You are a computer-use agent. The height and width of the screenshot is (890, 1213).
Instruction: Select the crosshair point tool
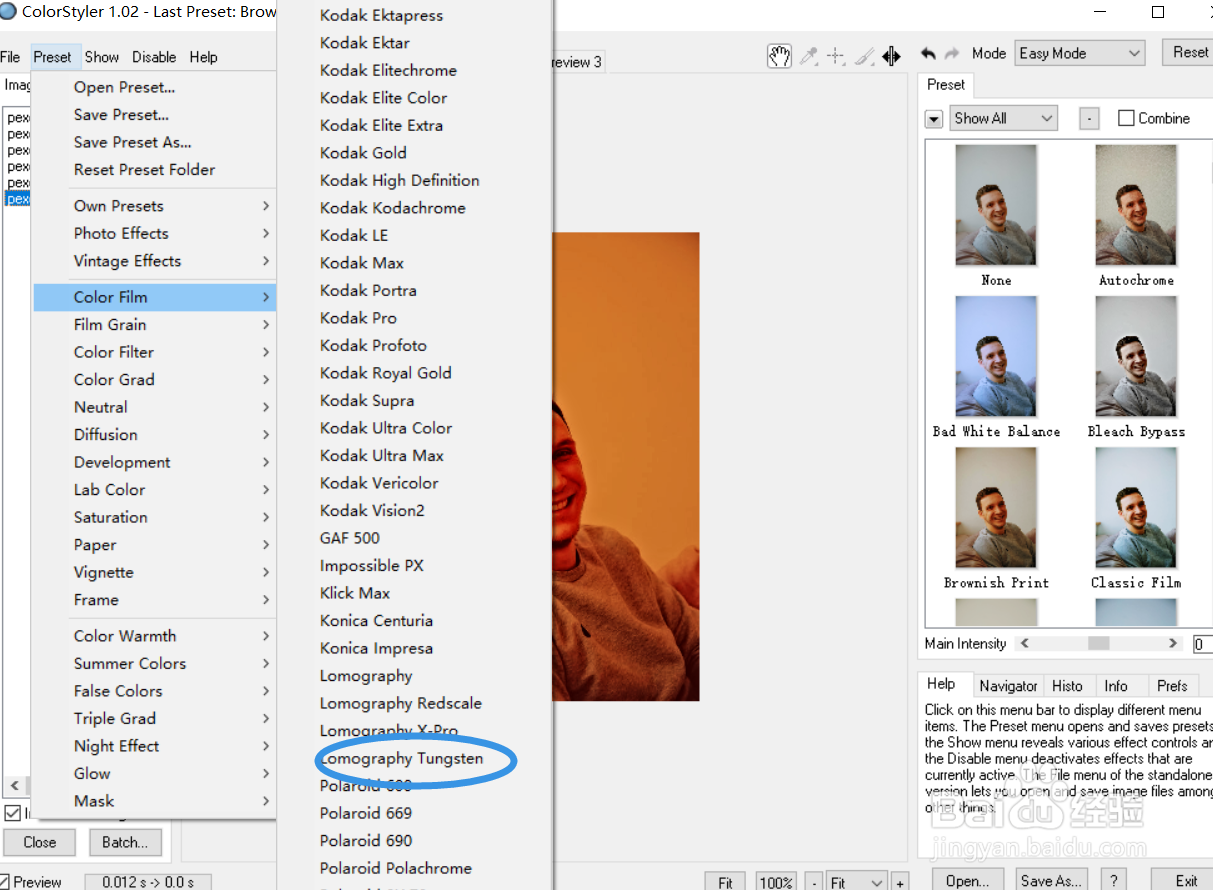[836, 56]
